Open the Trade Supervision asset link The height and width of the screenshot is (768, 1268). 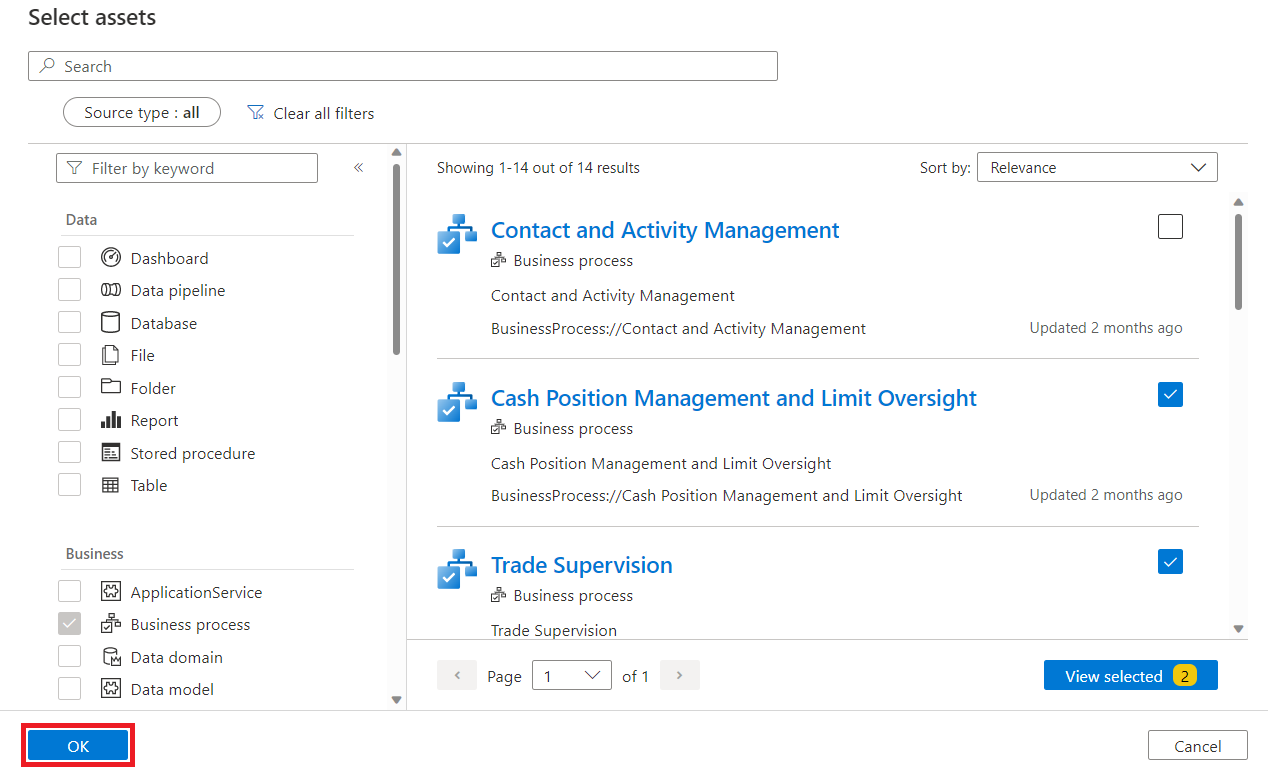coord(581,565)
